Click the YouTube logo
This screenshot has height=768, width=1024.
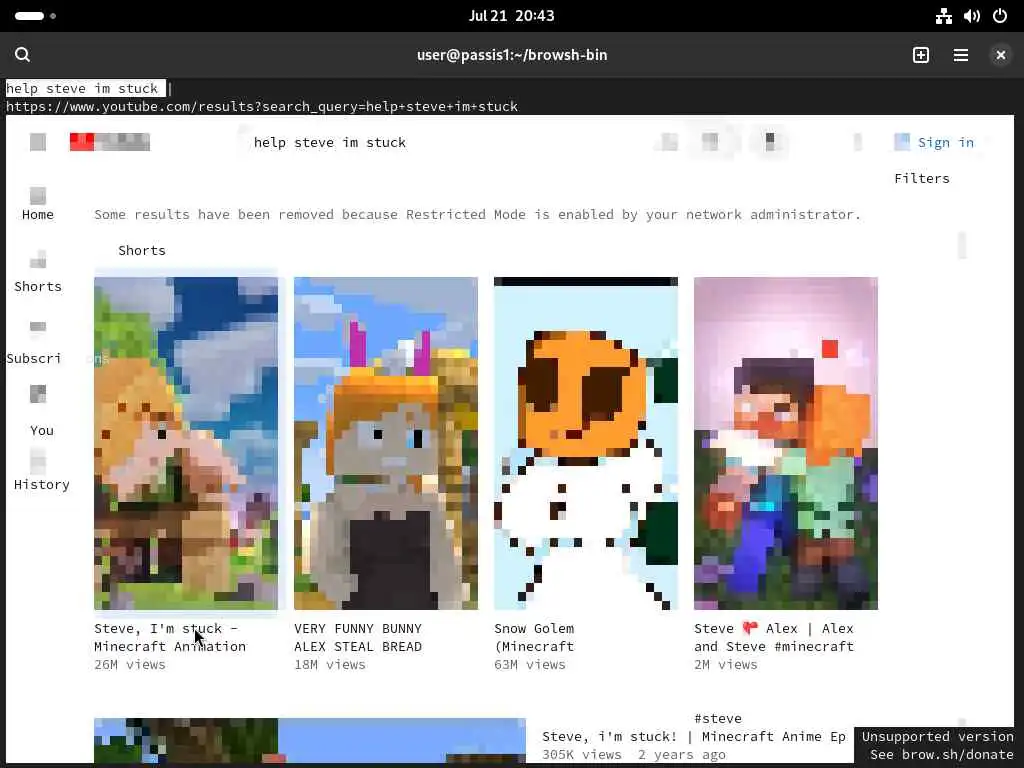pos(110,142)
